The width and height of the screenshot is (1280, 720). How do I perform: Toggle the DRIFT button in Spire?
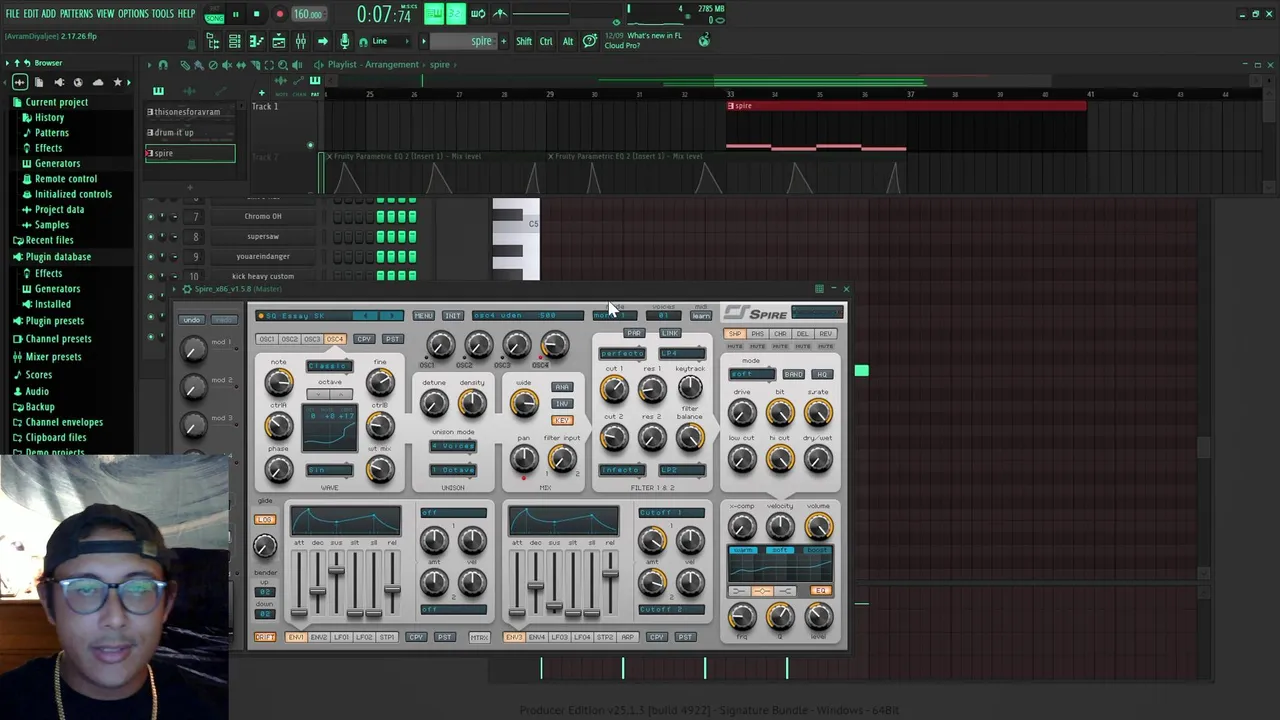click(265, 637)
